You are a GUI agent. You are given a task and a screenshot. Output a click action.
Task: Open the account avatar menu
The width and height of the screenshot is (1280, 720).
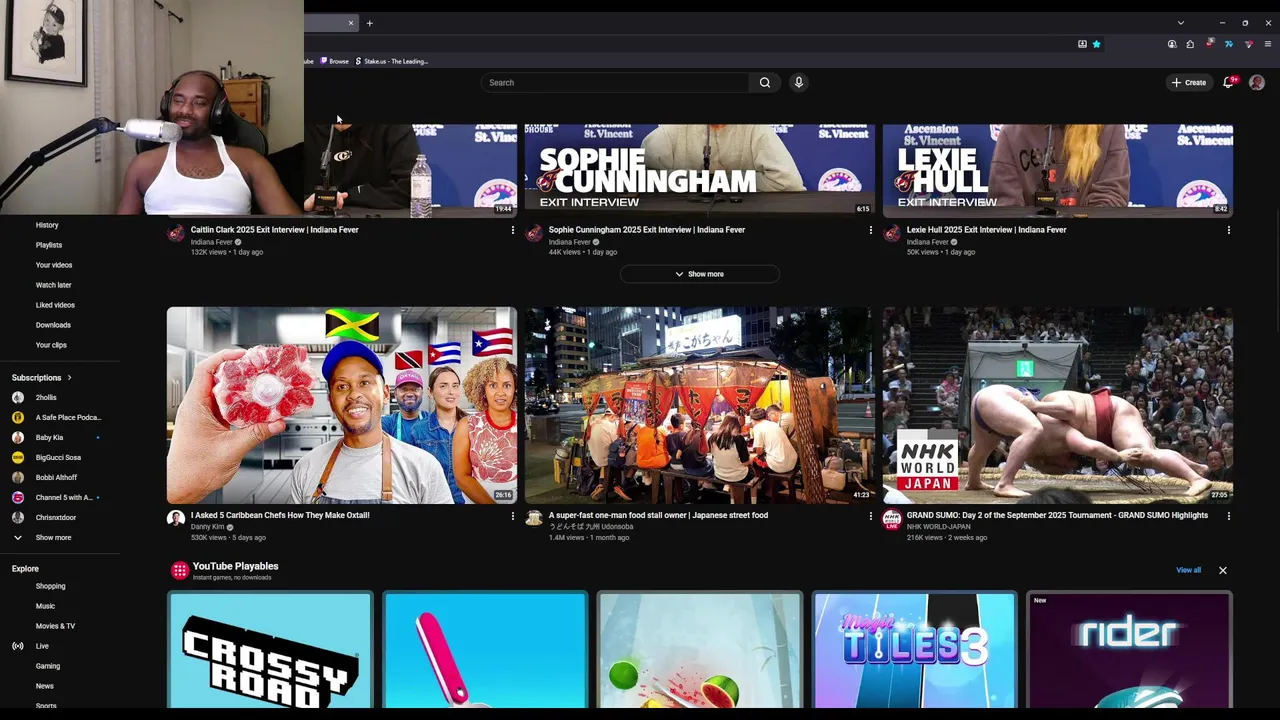pyautogui.click(x=1257, y=83)
